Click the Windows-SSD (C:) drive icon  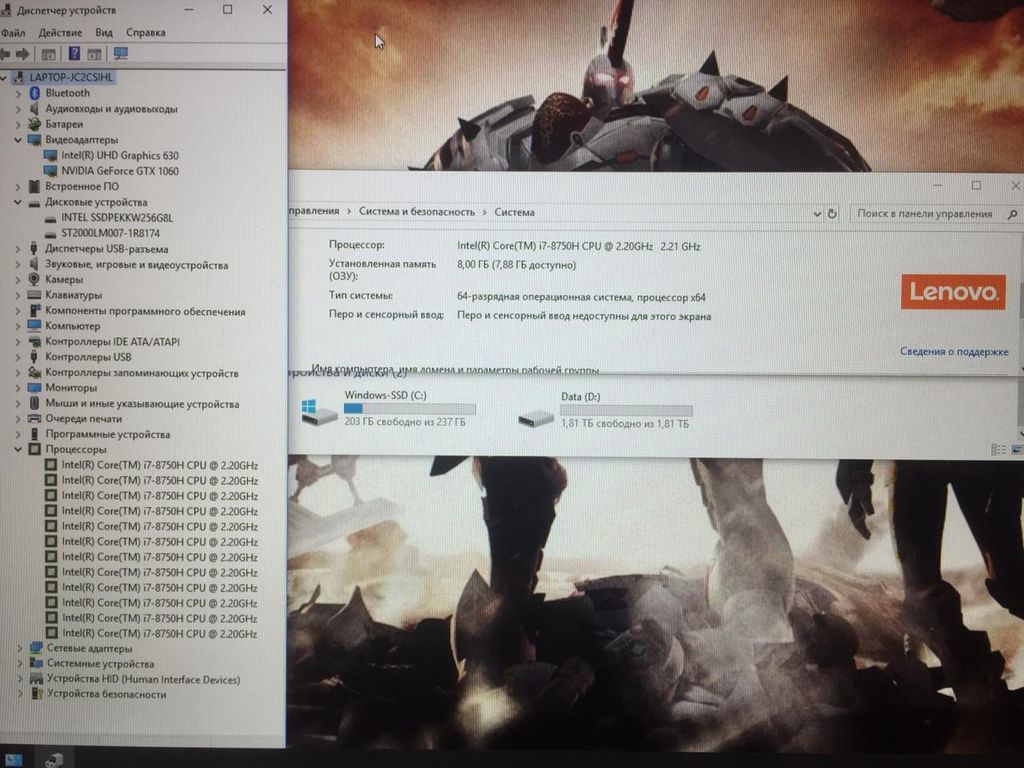coord(319,413)
